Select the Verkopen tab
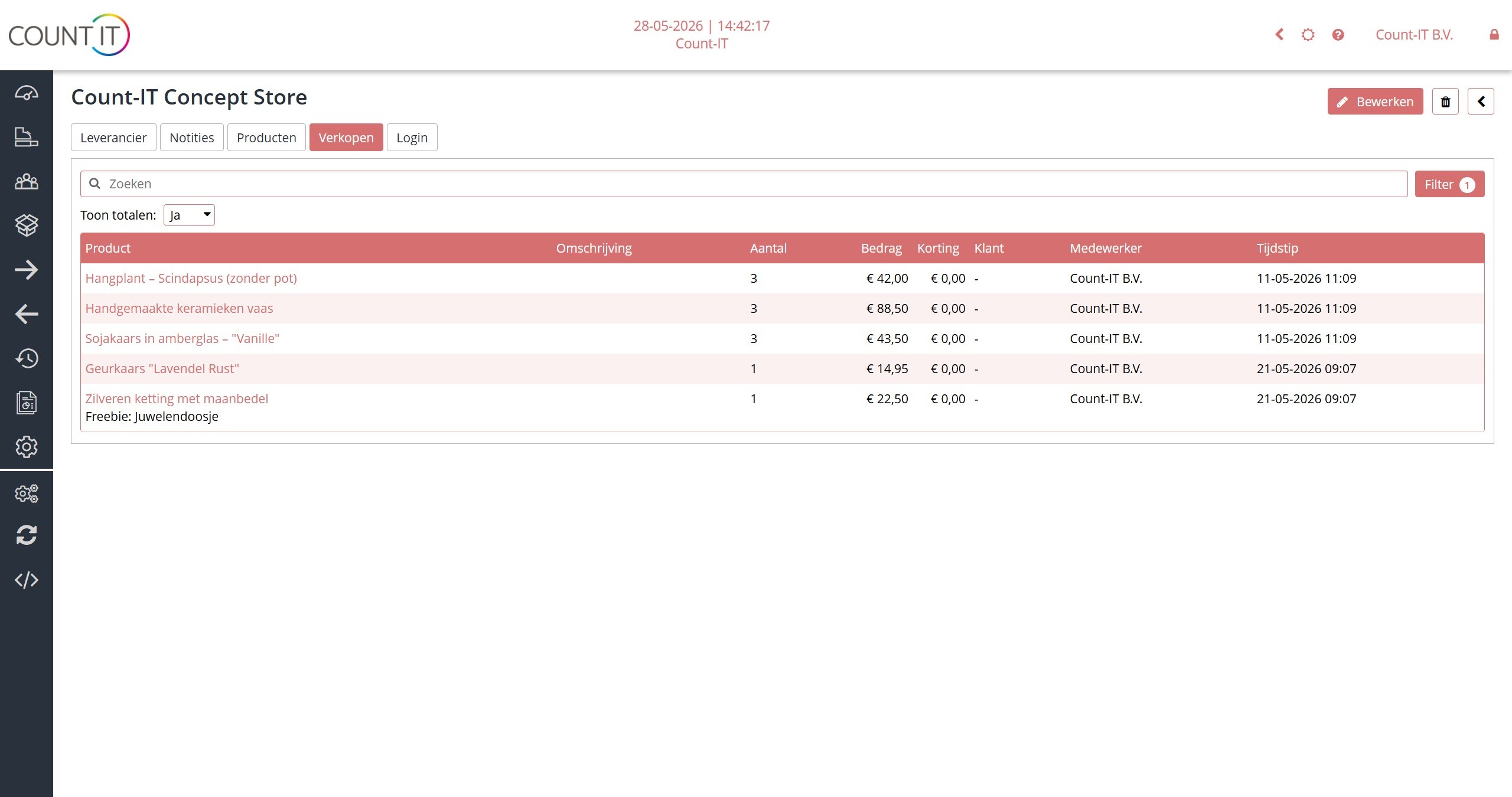This screenshot has width=1512, height=797. point(346,138)
